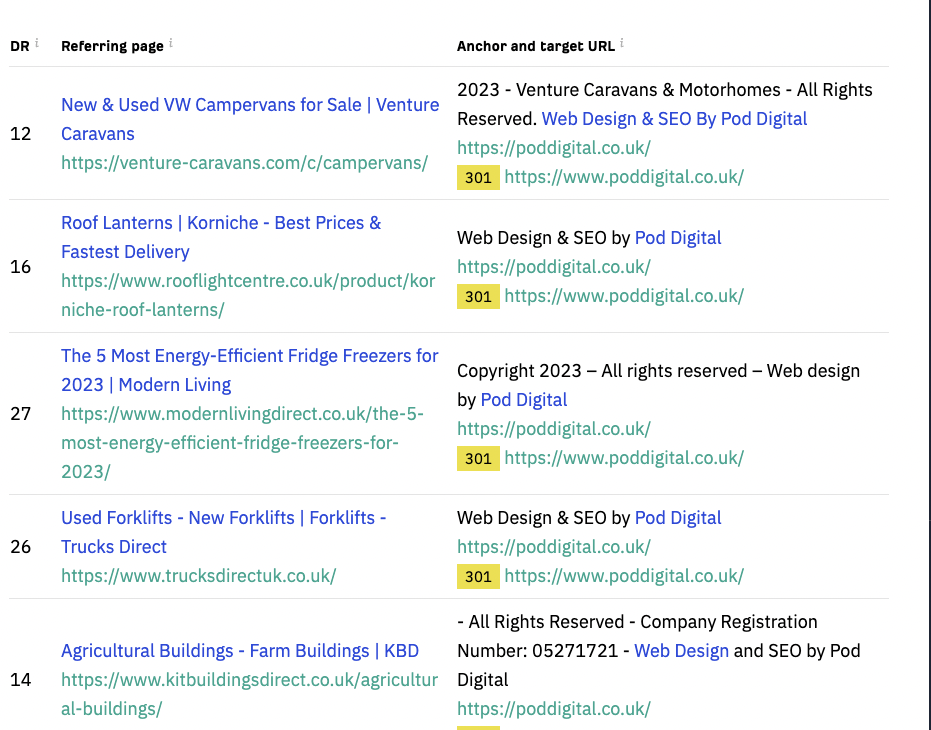Select DR value 16
931x730 pixels.
click(x=21, y=267)
